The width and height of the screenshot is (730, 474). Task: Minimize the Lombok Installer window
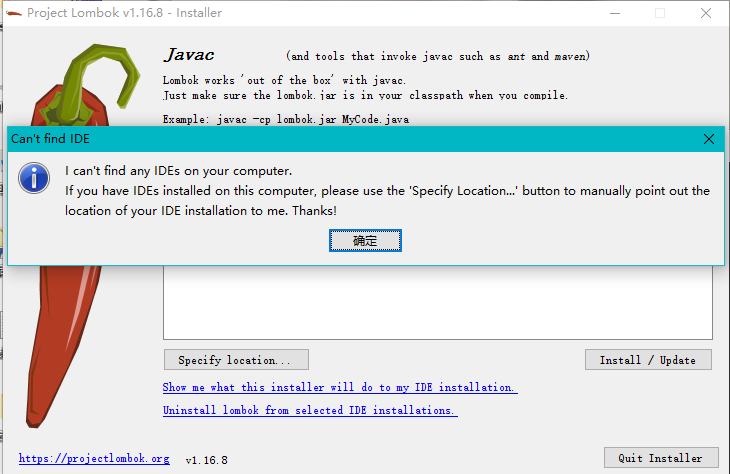point(615,13)
